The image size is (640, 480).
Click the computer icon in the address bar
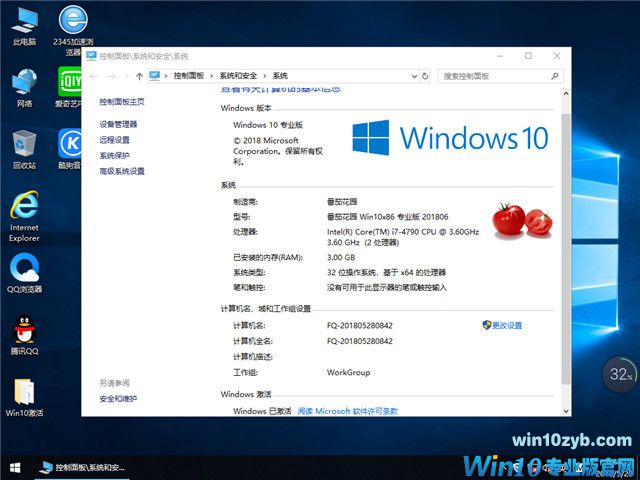point(154,76)
